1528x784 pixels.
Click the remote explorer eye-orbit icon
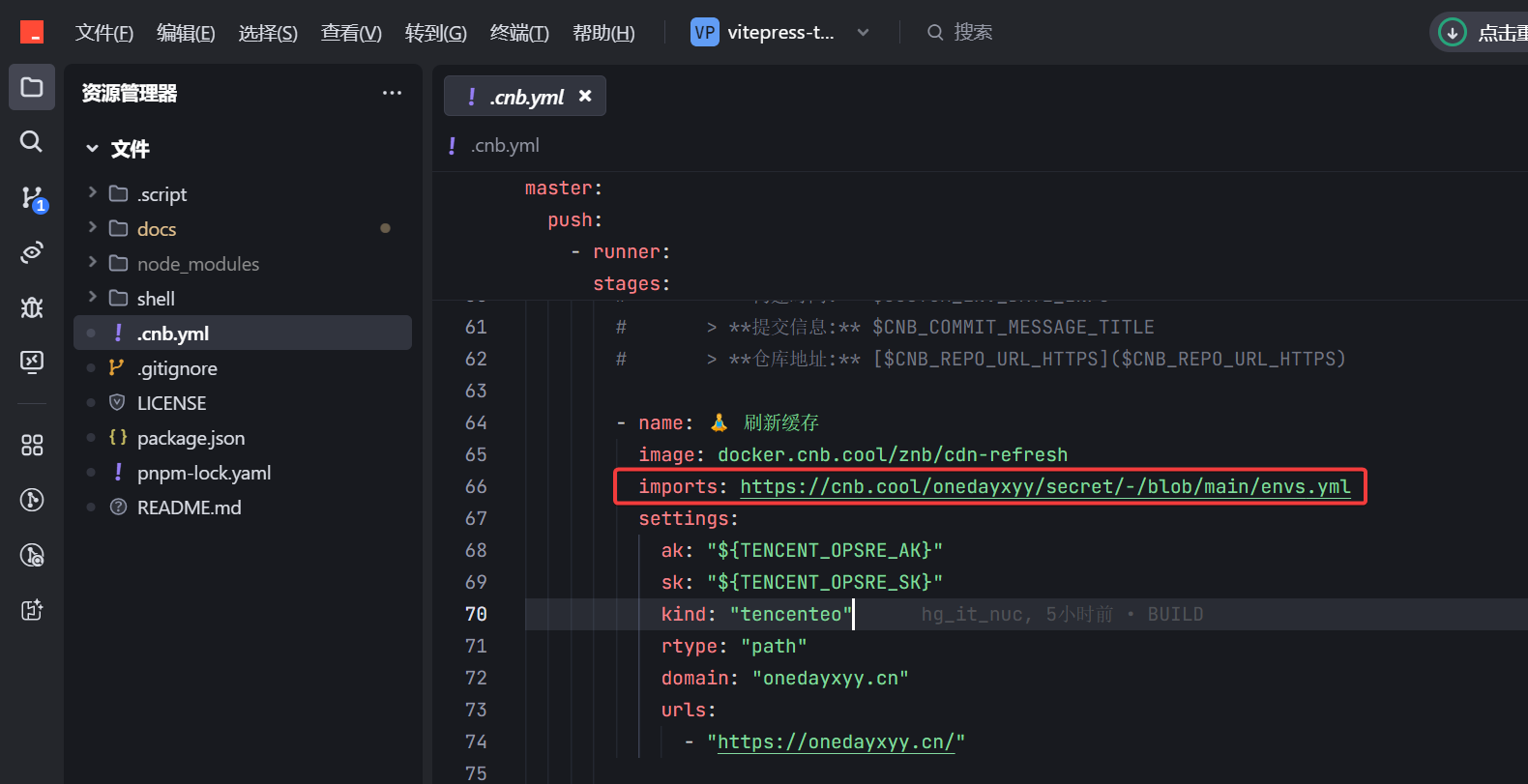click(32, 252)
